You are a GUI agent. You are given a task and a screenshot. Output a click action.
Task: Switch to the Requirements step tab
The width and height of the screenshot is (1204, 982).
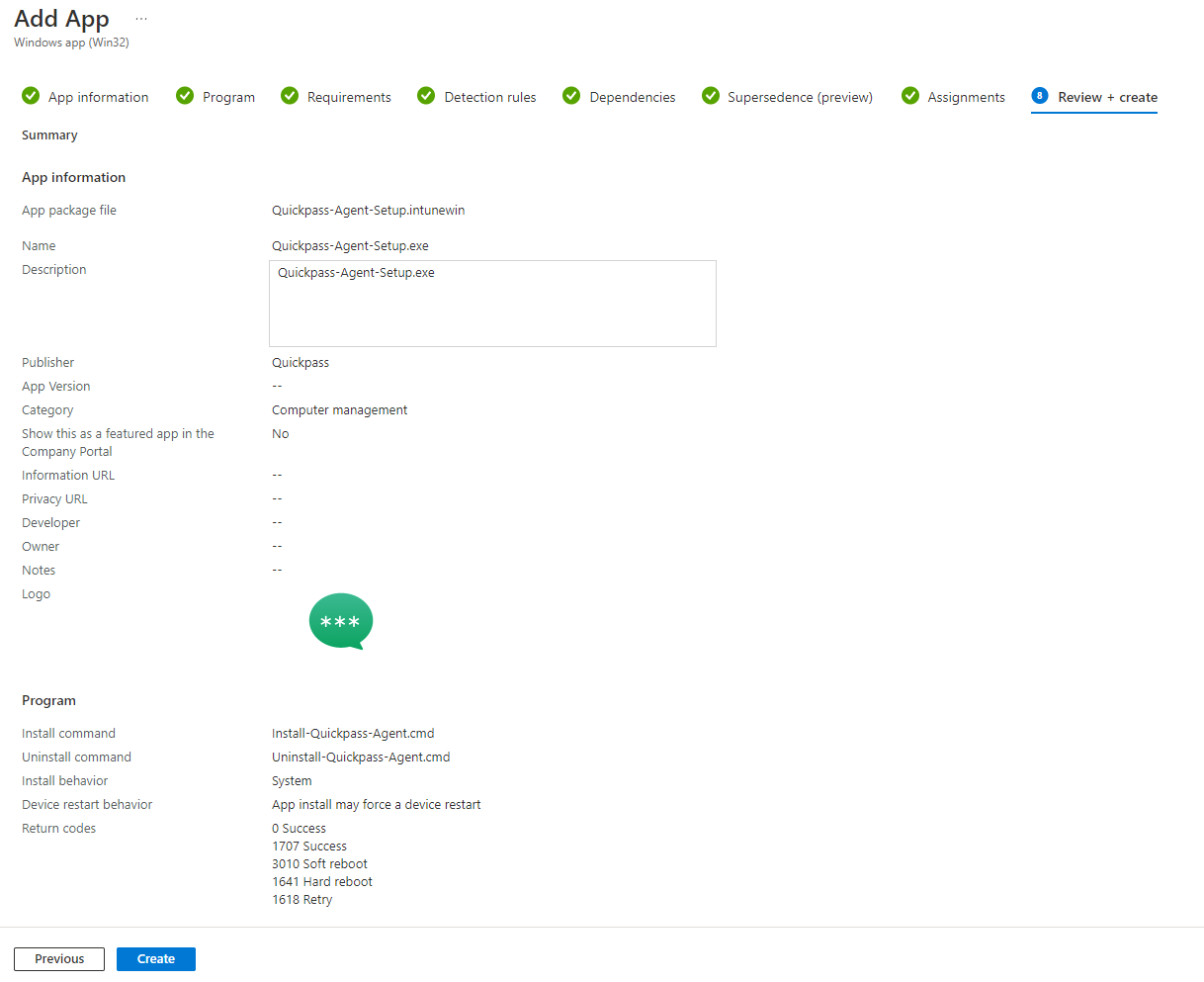pos(336,97)
